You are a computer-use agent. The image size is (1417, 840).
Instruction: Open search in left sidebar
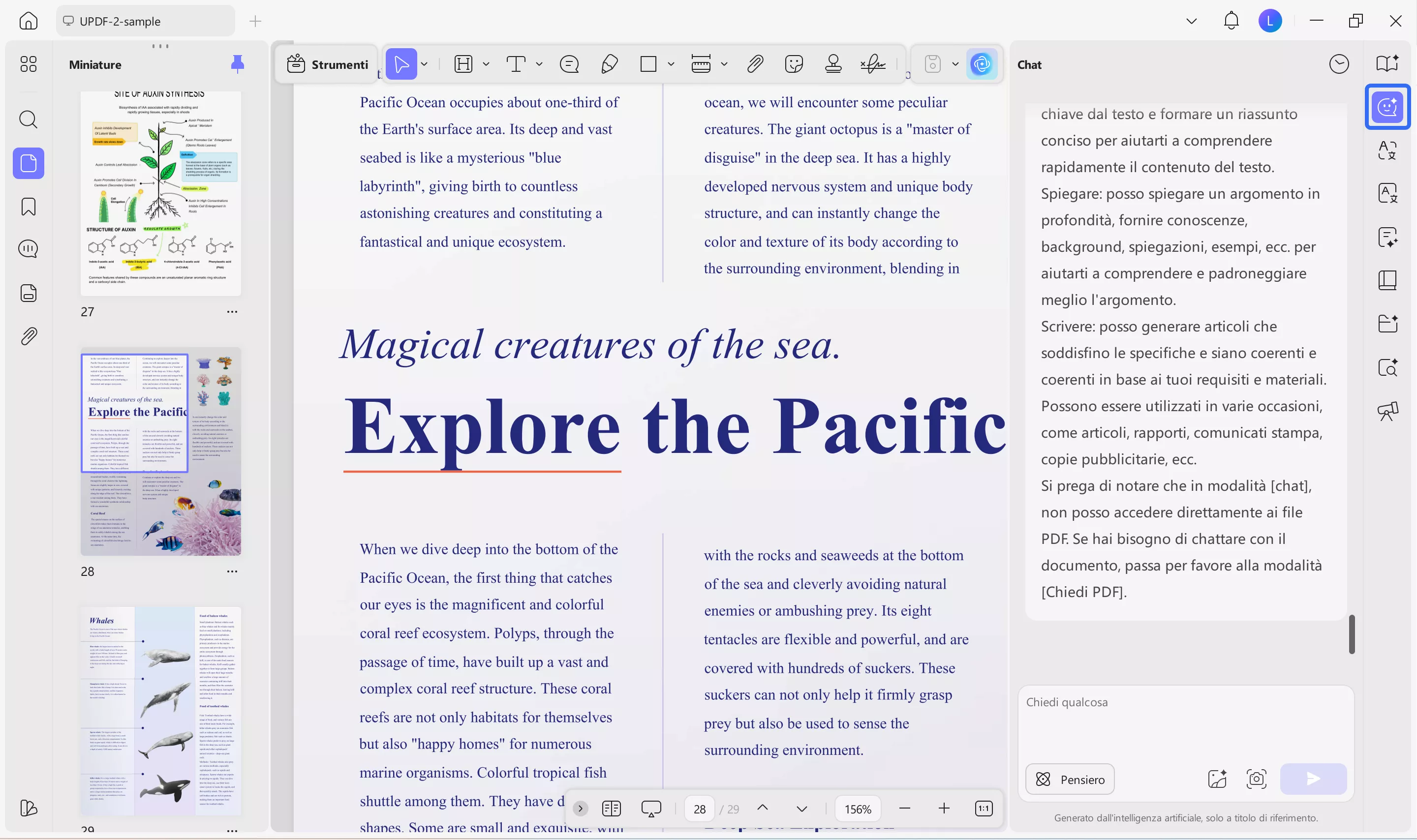pos(29,120)
